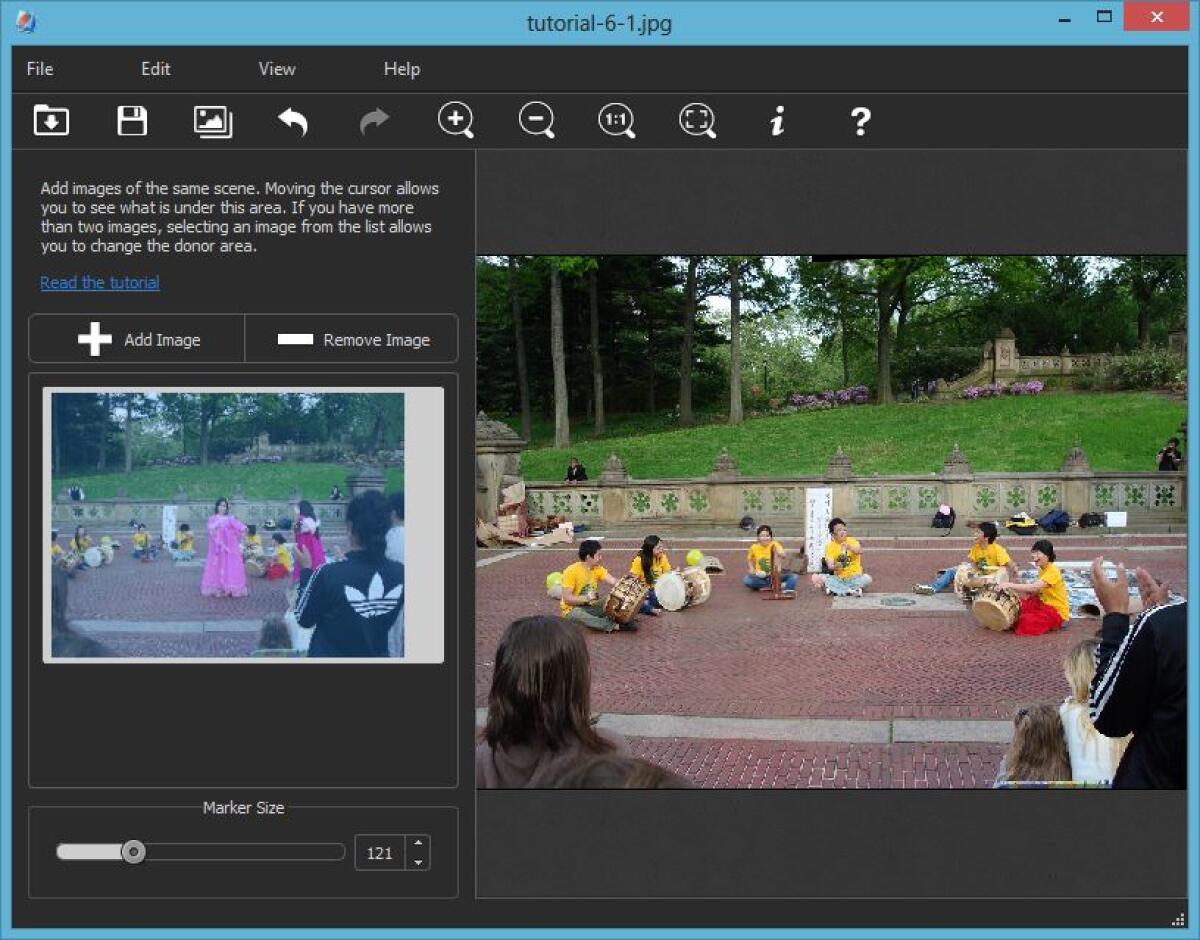1200x940 pixels.
Task: Undo the last action
Action: pos(292,120)
